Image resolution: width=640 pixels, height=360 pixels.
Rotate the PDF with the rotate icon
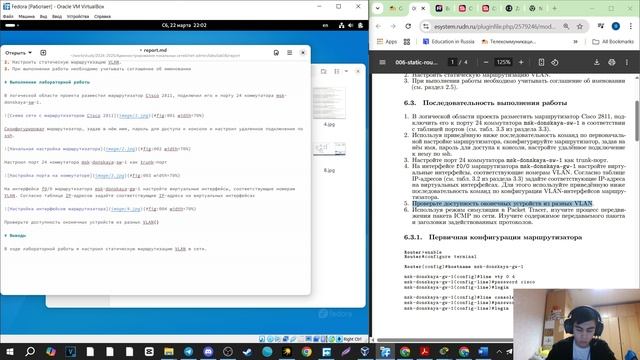tap(555, 62)
